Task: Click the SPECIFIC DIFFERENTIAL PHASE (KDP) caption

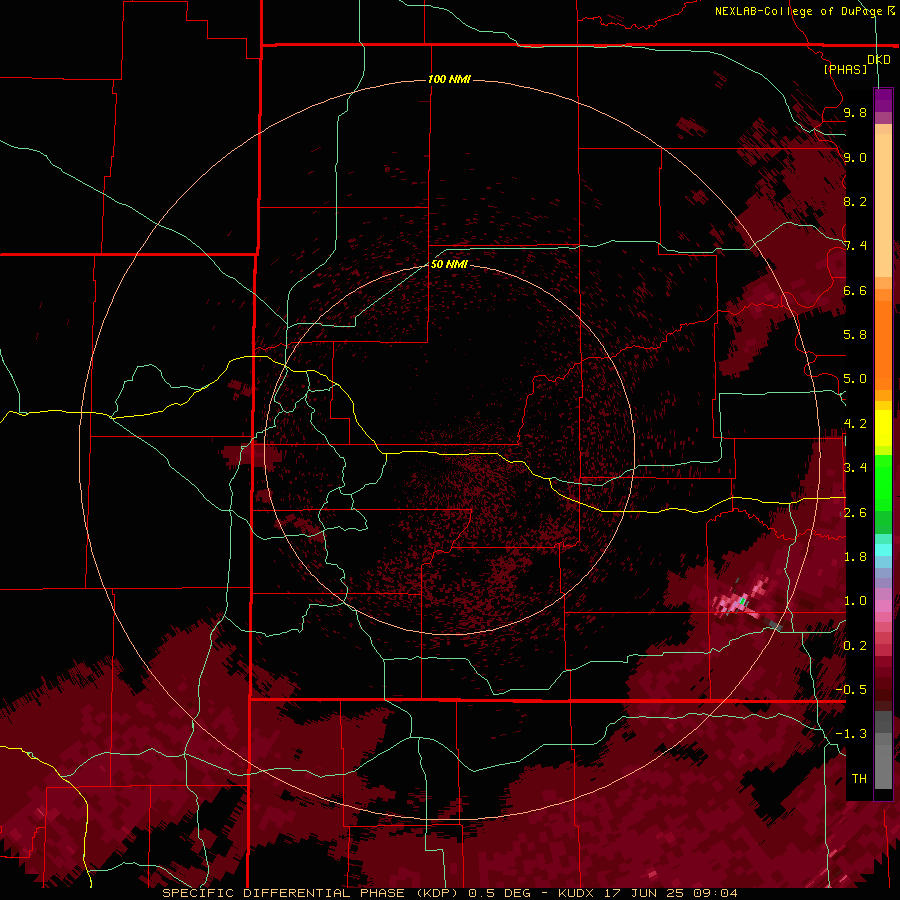Action: pyautogui.click(x=313, y=893)
